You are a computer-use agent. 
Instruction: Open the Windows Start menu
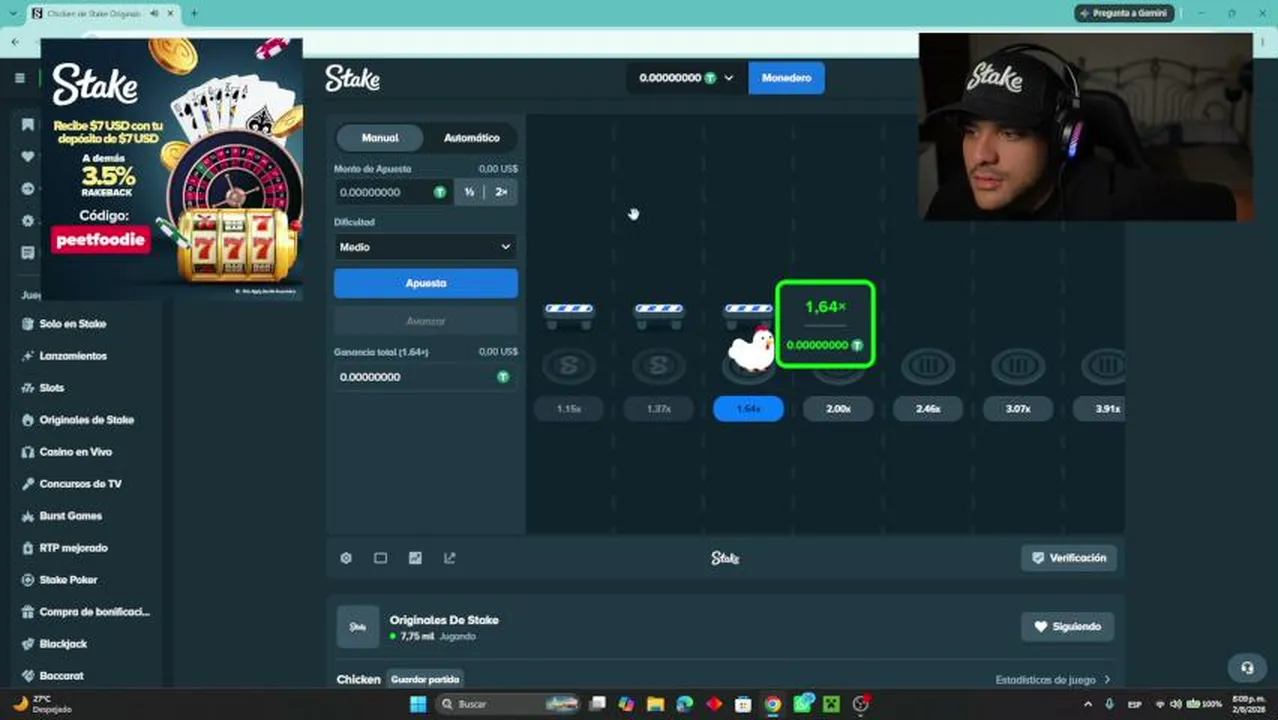[x=418, y=704]
